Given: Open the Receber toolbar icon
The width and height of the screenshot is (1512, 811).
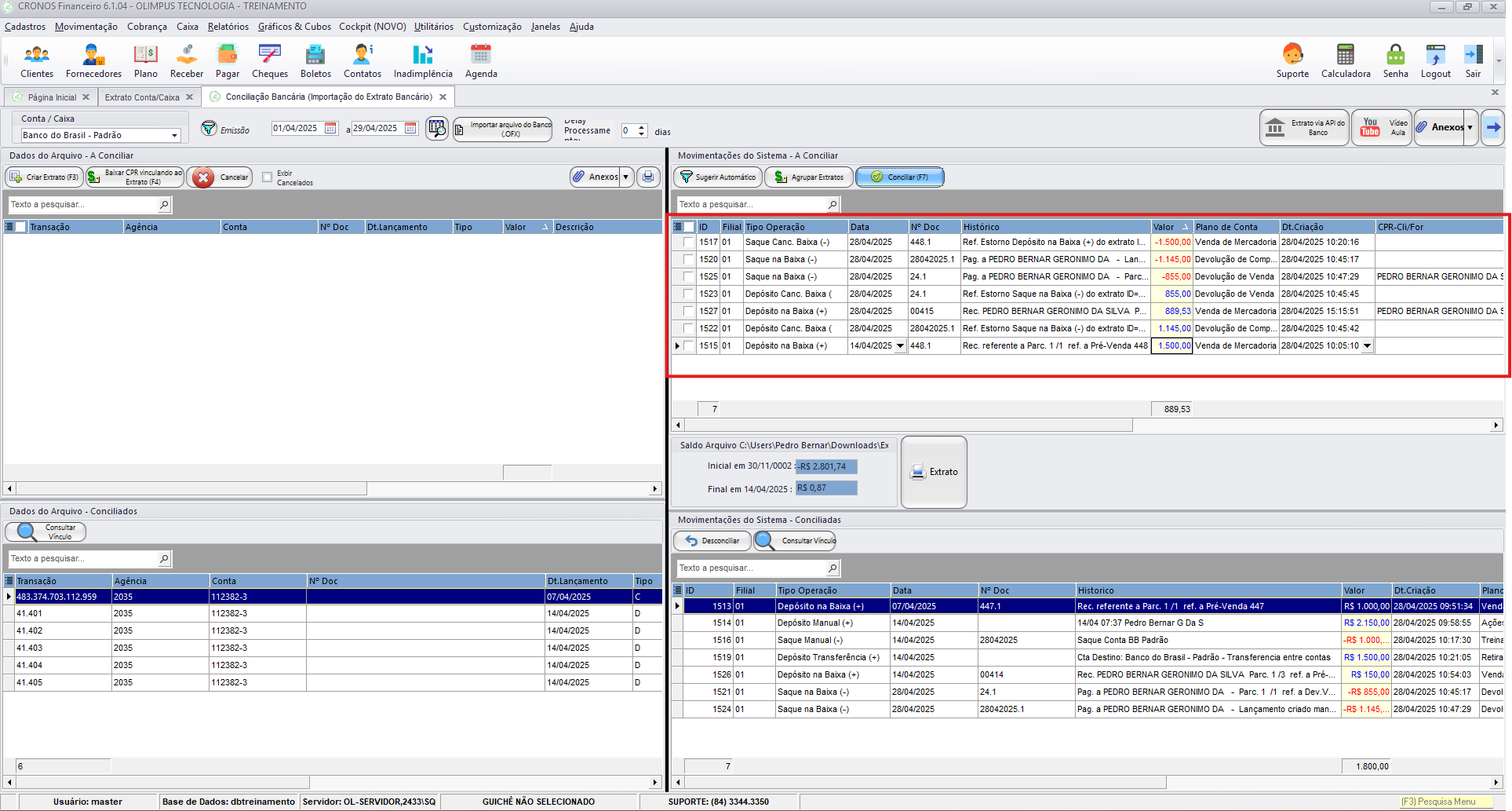Looking at the screenshot, I should pos(187,61).
